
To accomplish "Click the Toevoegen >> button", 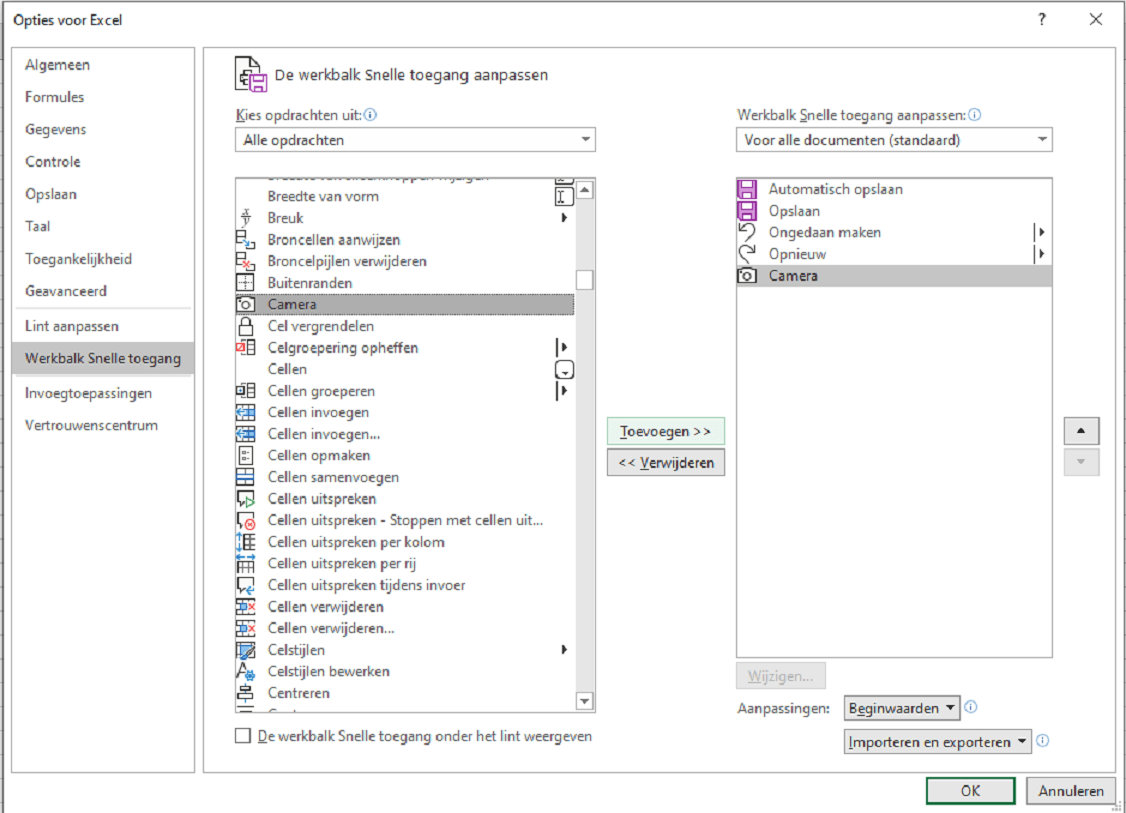I will tap(666, 431).
